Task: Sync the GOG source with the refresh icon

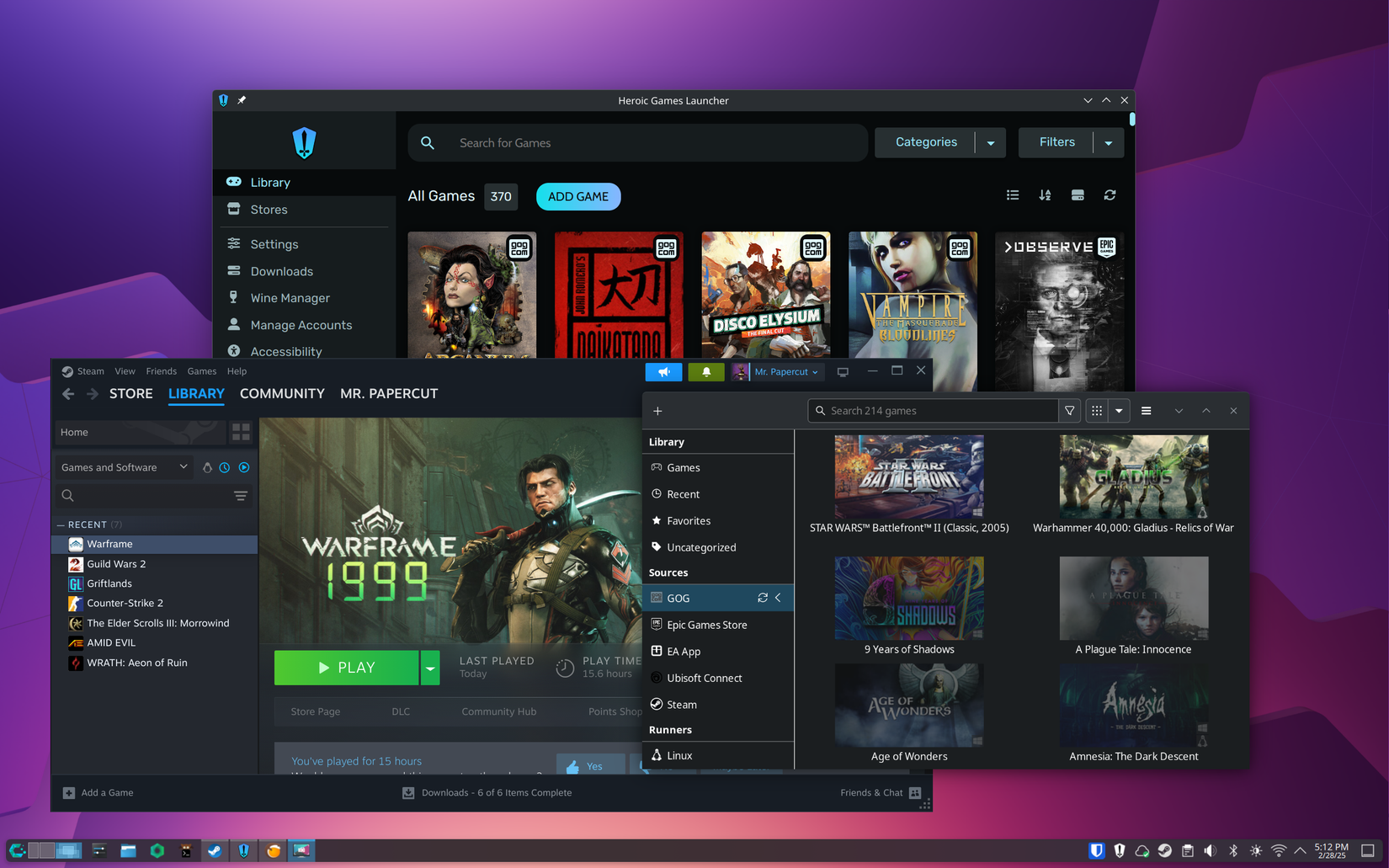Action: click(x=763, y=598)
